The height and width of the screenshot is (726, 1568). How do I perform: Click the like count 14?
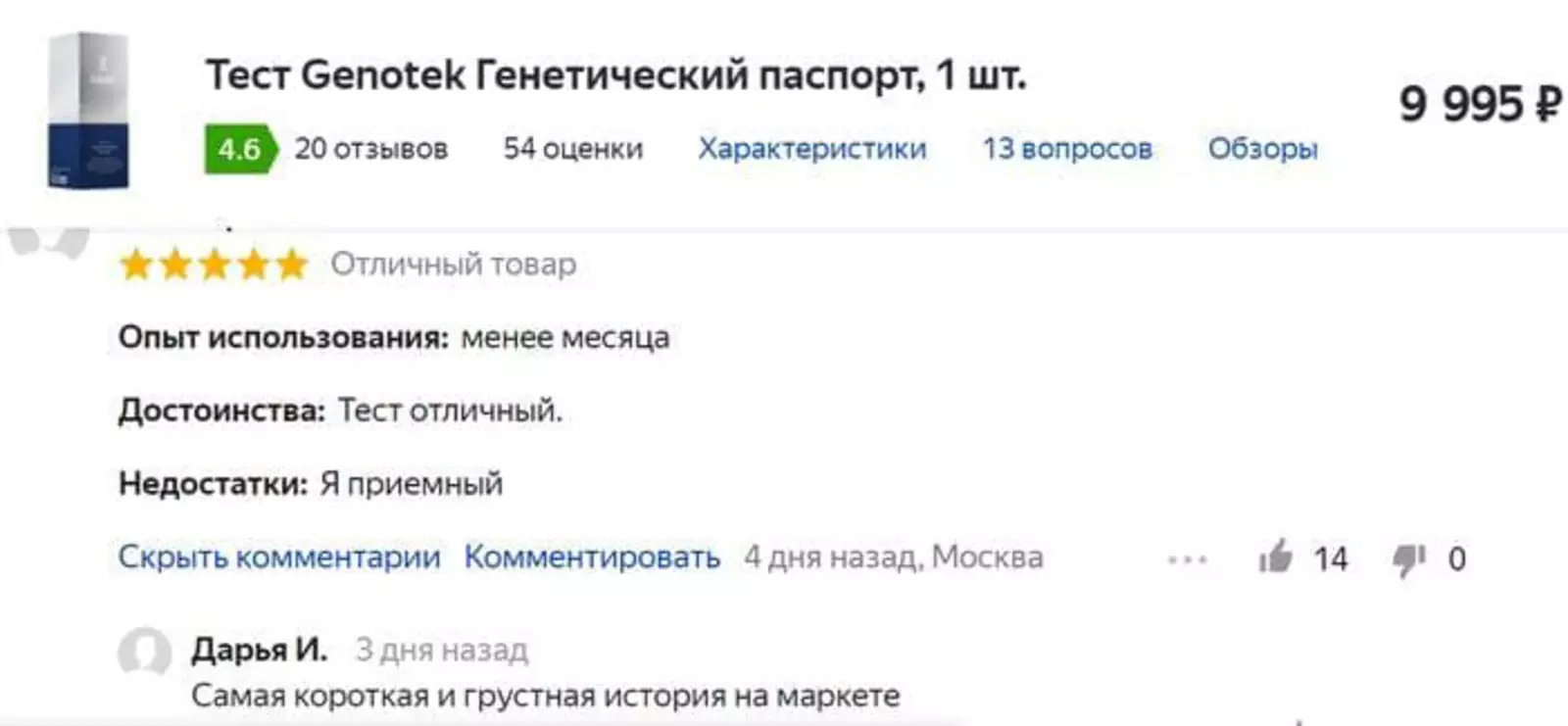coord(1330,559)
